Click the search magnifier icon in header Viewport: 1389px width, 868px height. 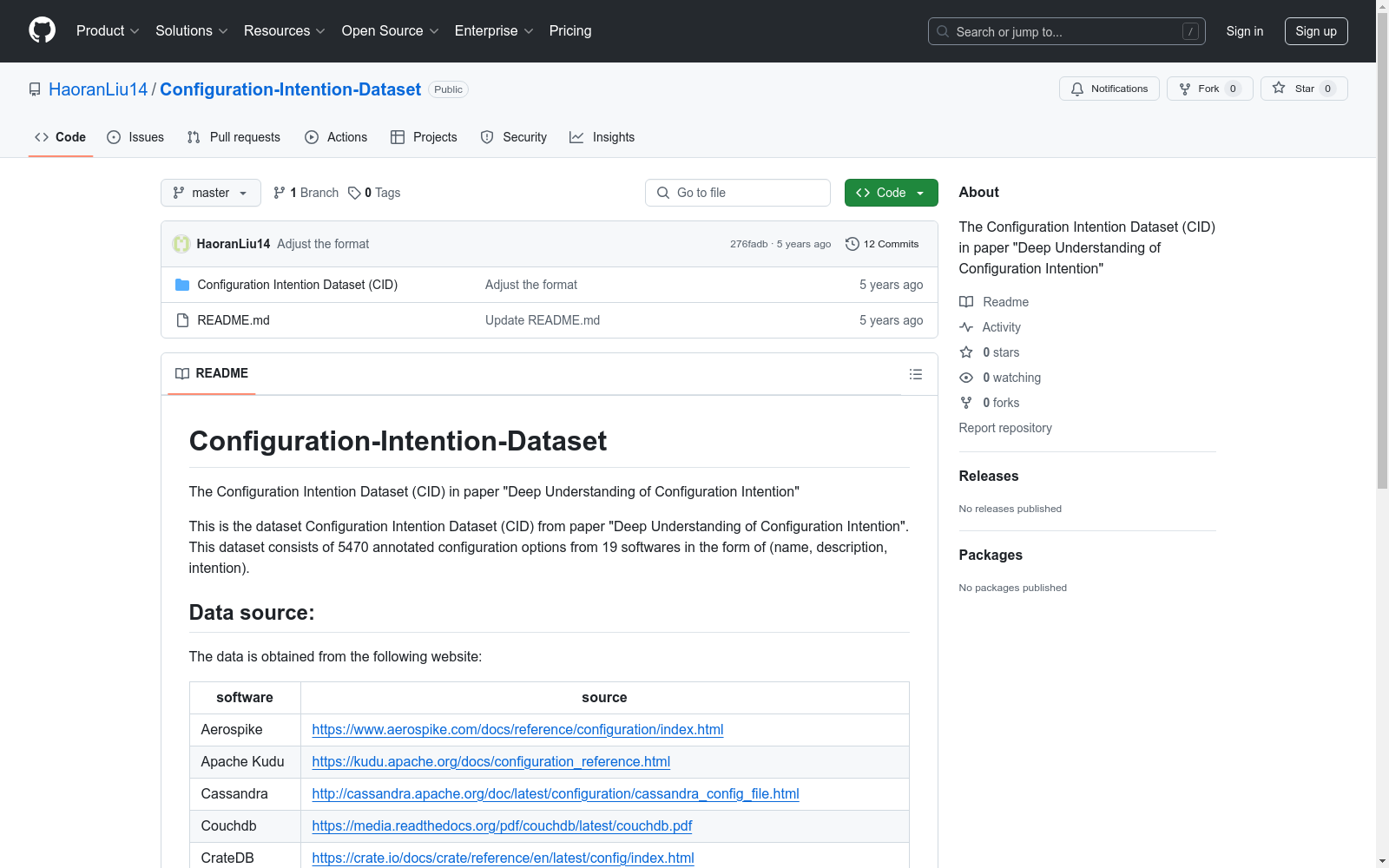tap(943, 31)
